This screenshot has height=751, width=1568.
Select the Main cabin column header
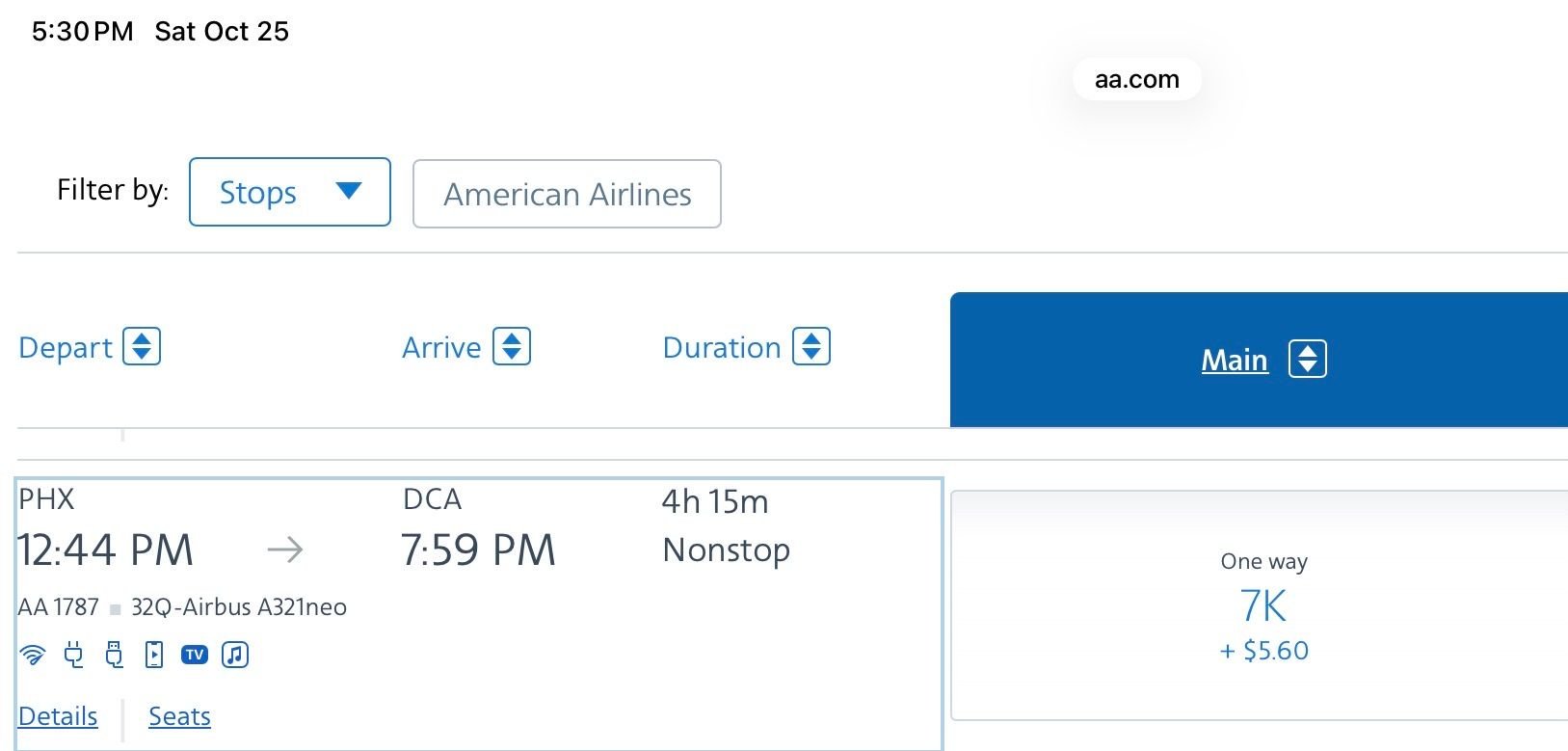1235,360
